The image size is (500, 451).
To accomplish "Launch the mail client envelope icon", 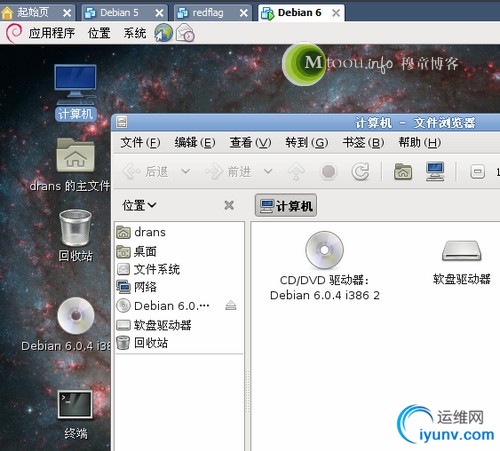I will coord(185,33).
